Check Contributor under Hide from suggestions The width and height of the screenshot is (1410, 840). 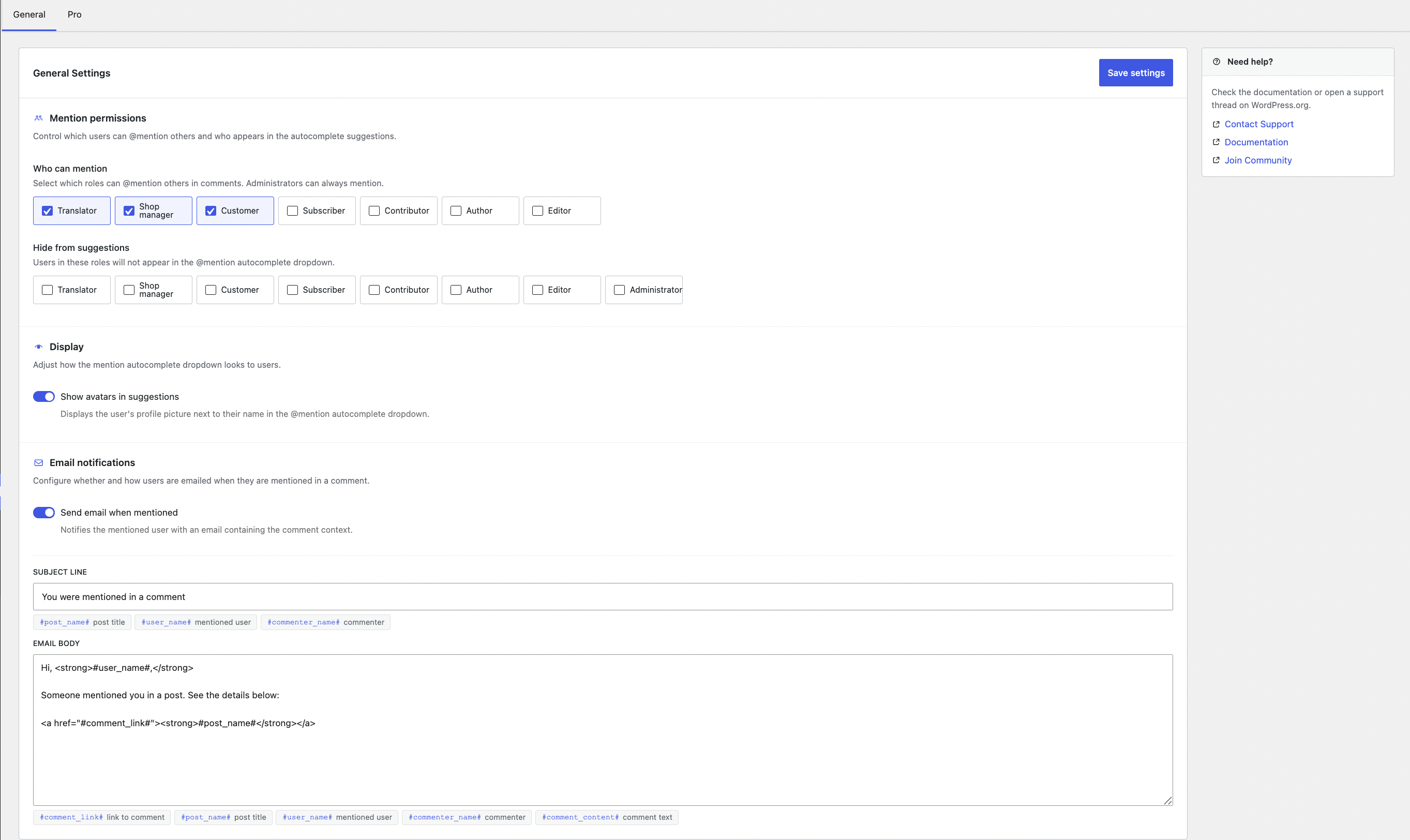click(x=374, y=290)
